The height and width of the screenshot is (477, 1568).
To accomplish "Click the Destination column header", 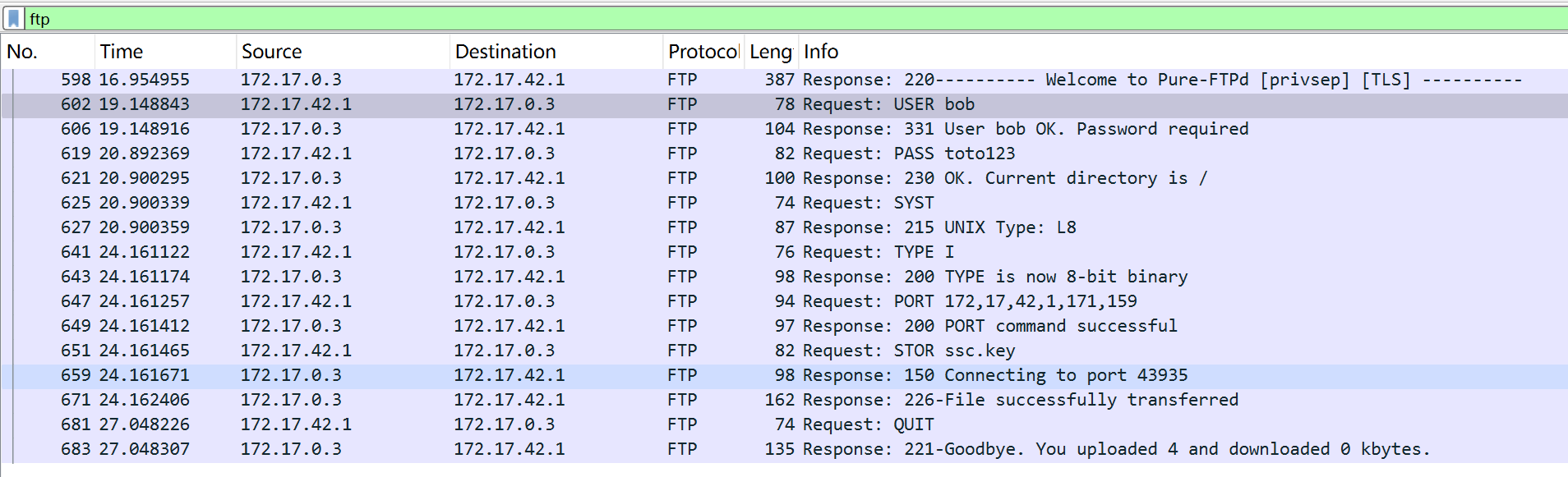I will coord(556,52).
